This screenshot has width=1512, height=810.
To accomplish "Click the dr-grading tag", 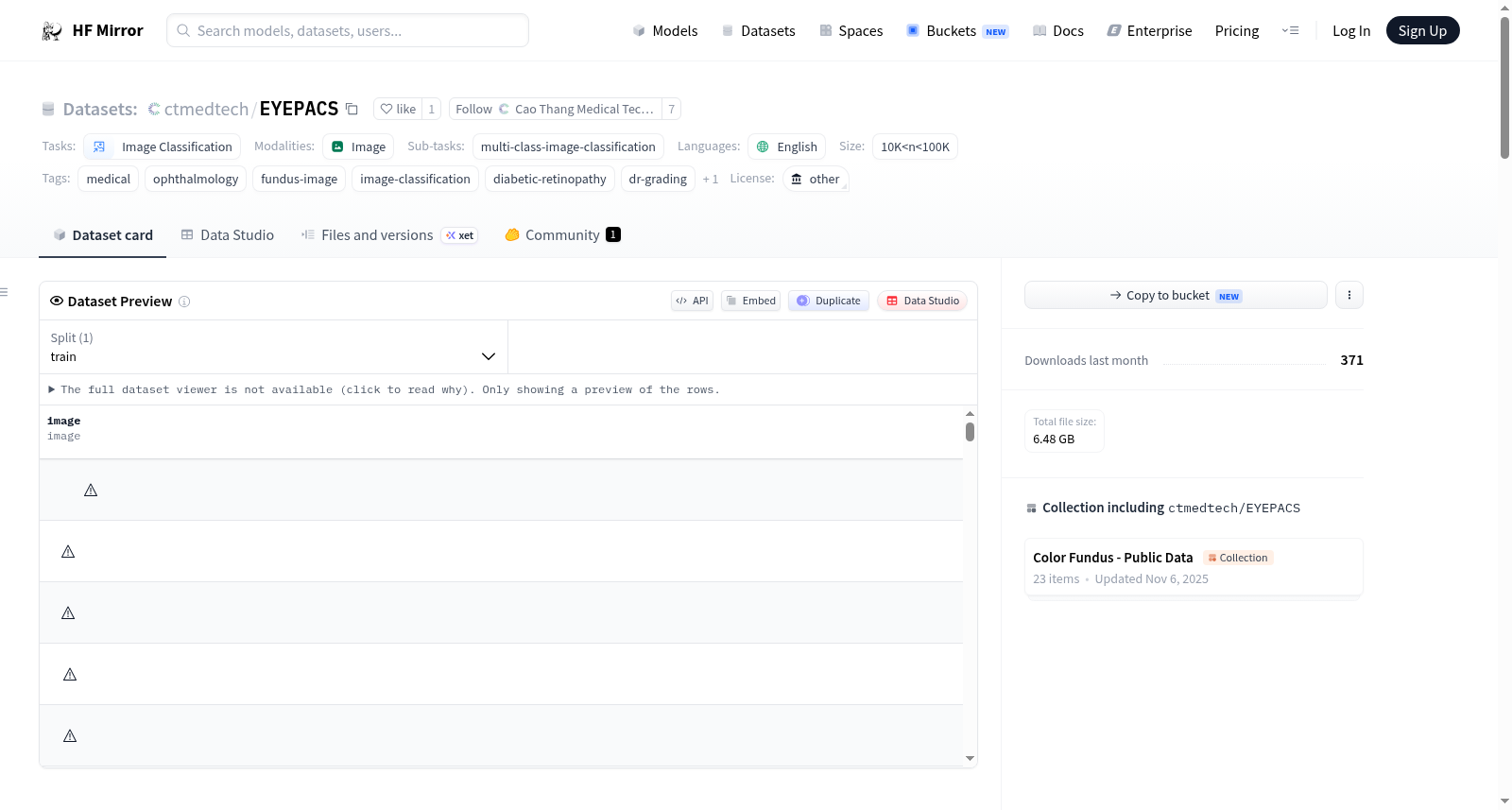I will [x=658, y=180].
